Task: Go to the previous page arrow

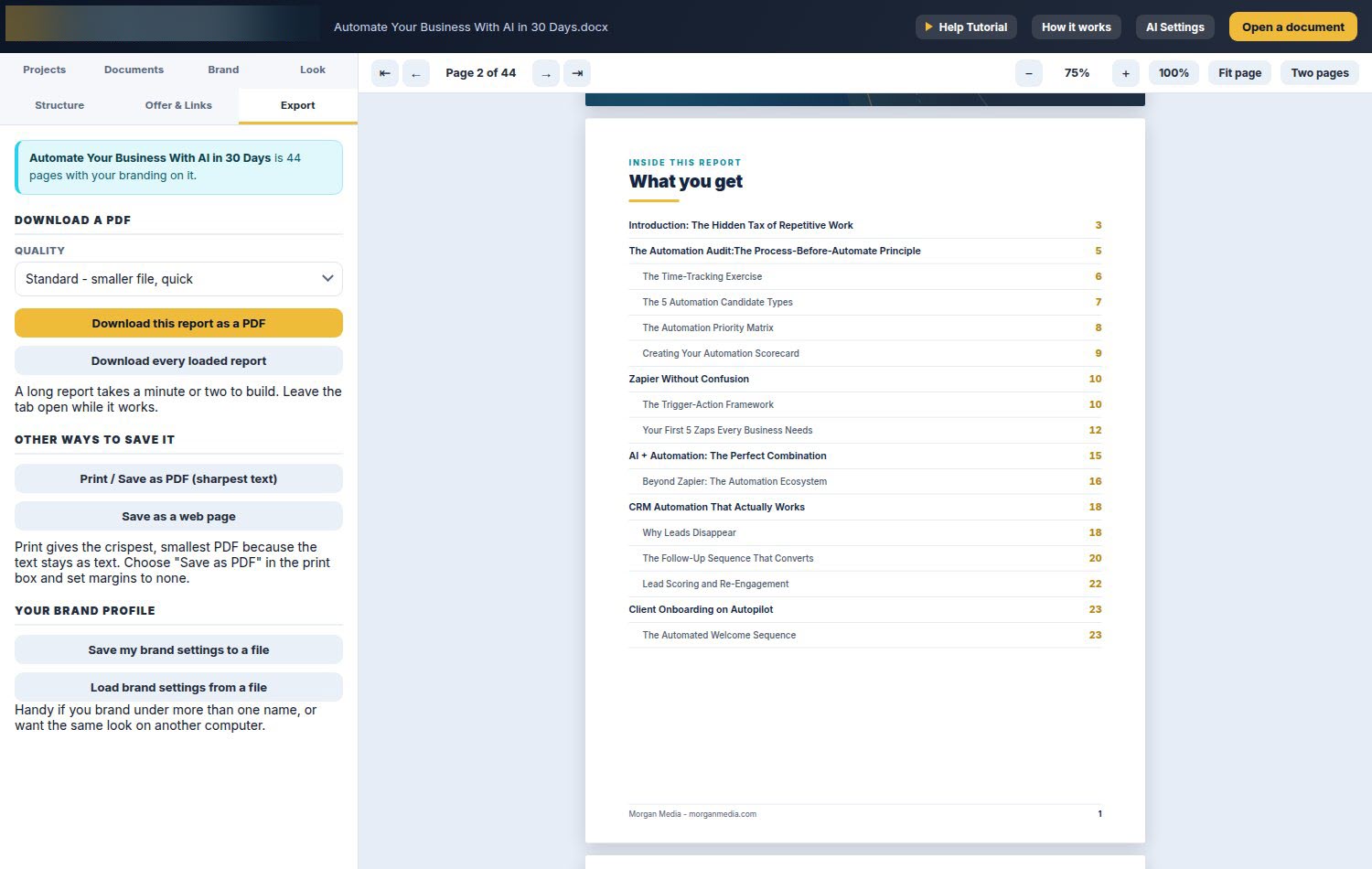Action: click(416, 73)
